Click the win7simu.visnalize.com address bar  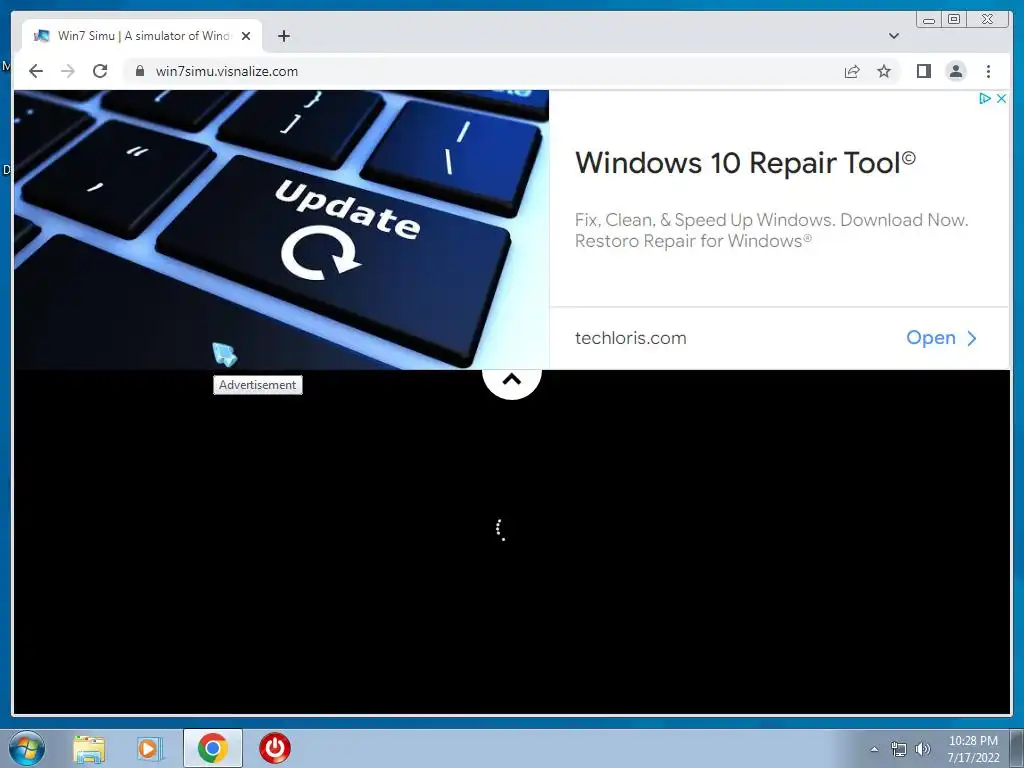pyautogui.click(x=483, y=71)
